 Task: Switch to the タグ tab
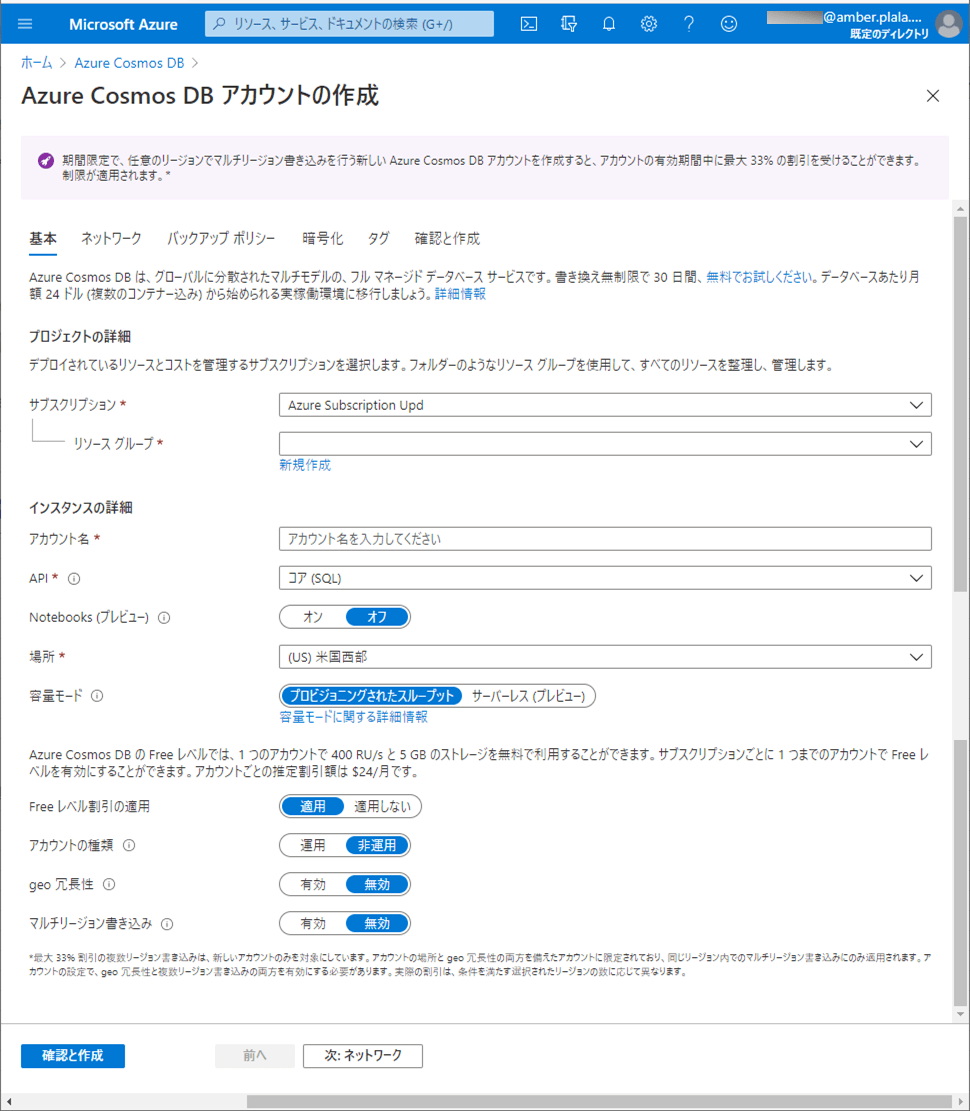click(x=378, y=239)
